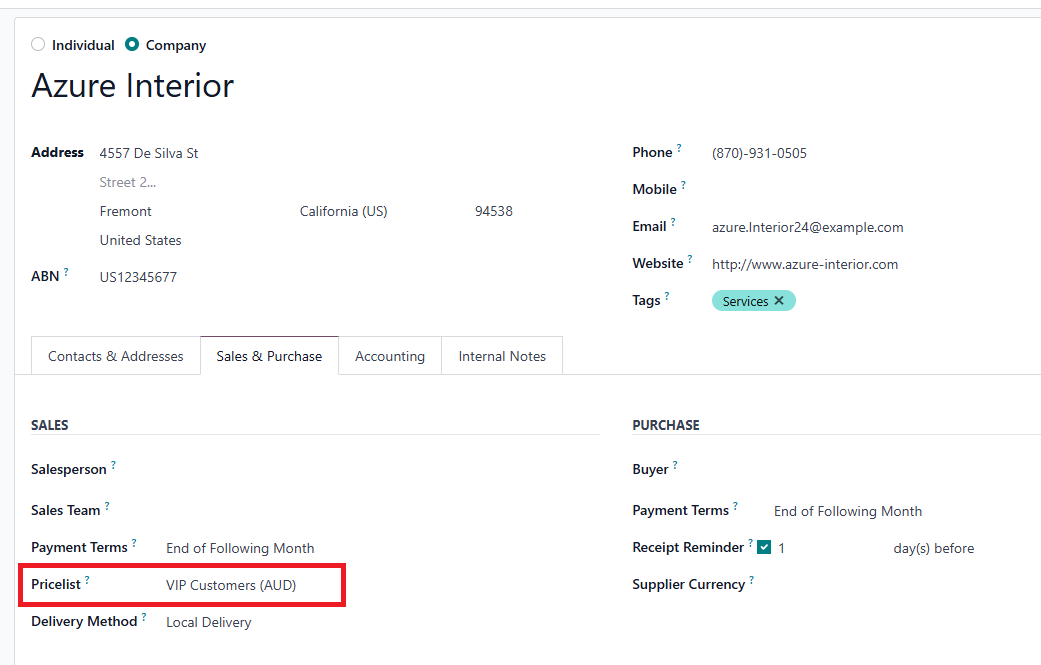Image resolution: width=1041 pixels, height=665 pixels.
Task: Go to the Internal Notes tab
Action: pyautogui.click(x=502, y=356)
